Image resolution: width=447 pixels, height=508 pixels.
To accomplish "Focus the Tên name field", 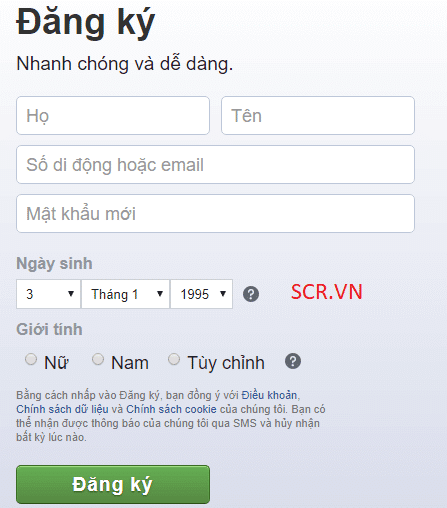I will (318, 116).
